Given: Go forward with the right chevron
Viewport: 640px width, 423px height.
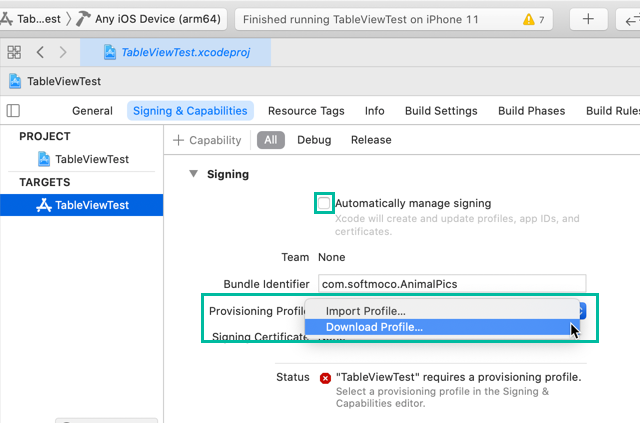Looking at the screenshot, I should pos(63,52).
